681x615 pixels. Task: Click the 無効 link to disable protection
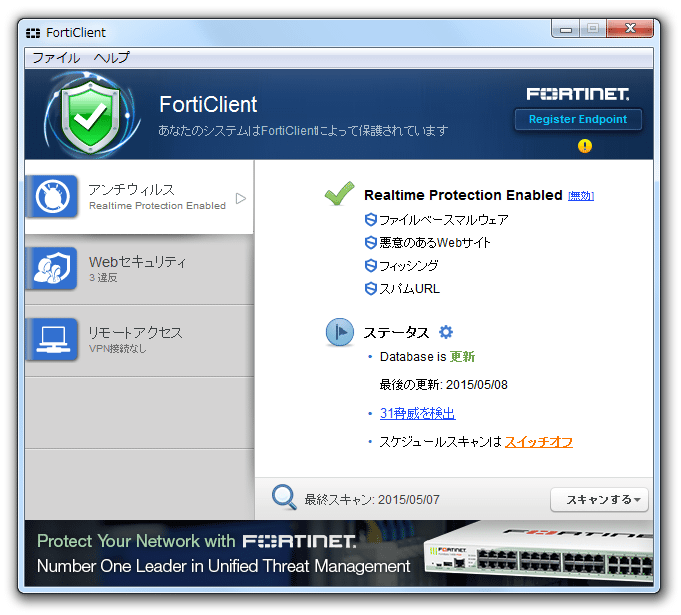581,196
